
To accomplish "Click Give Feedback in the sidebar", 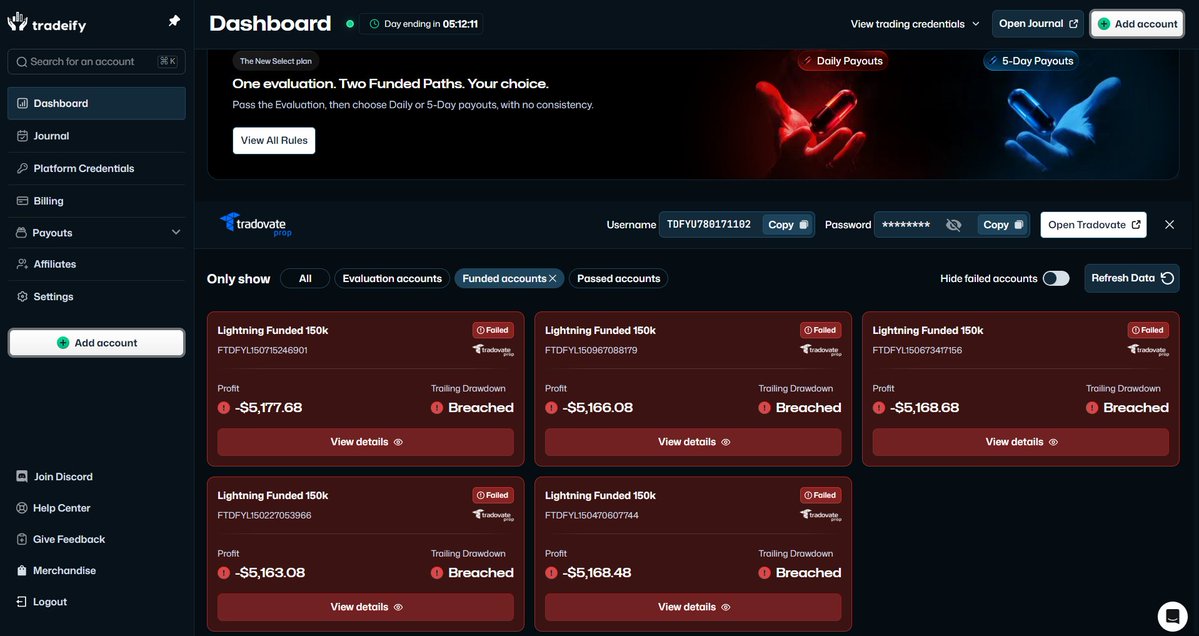I will (x=60, y=539).
